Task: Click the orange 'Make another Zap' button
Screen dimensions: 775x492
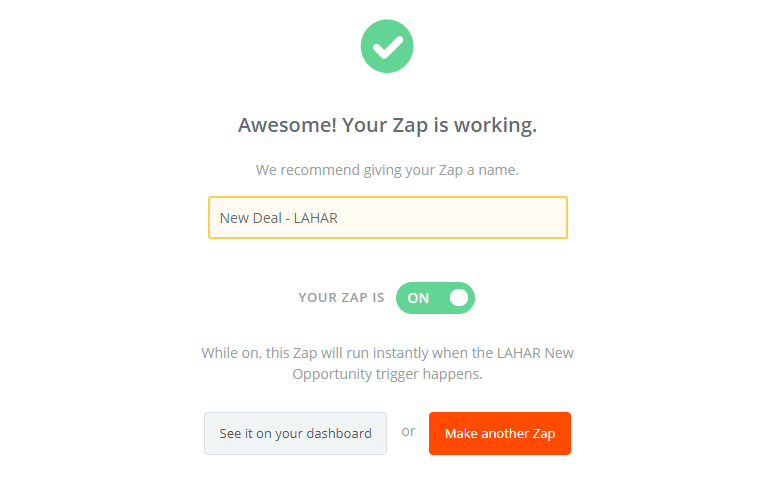Action: pos(500,433)
